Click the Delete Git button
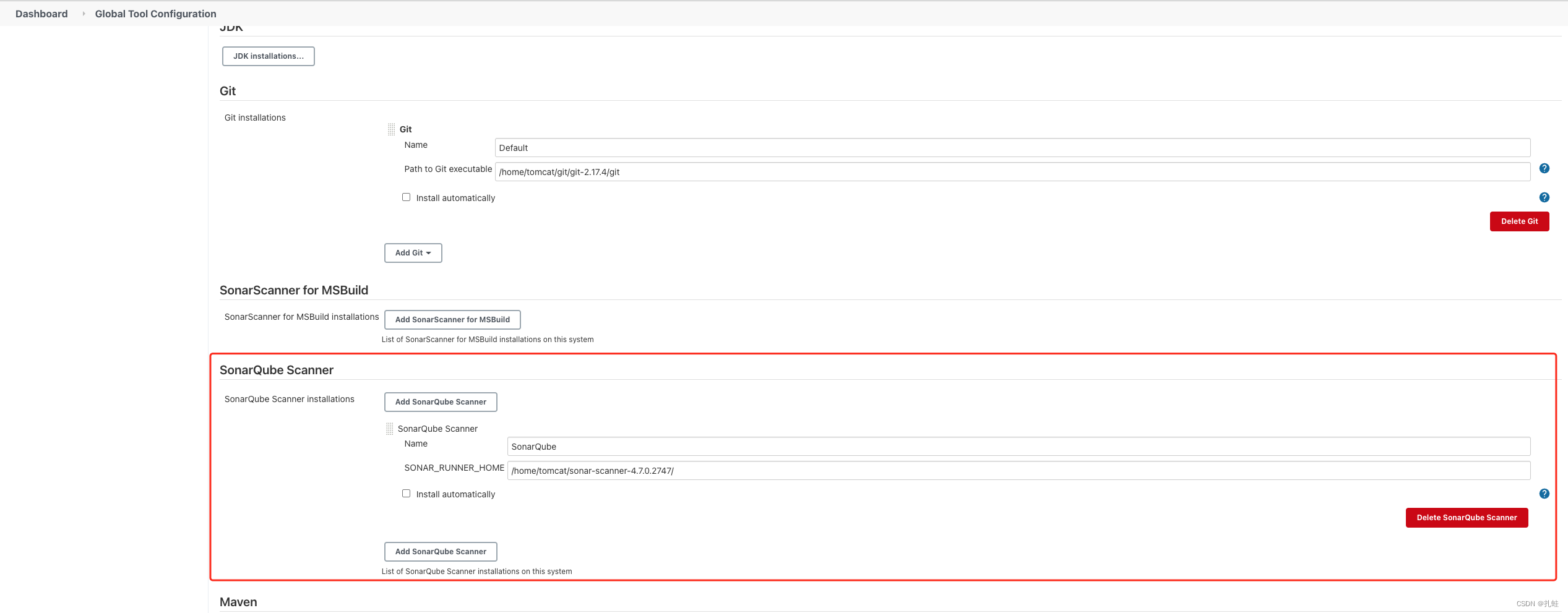The height and width of the screenshot is (613, 1568). click(x=1519, y=221)
